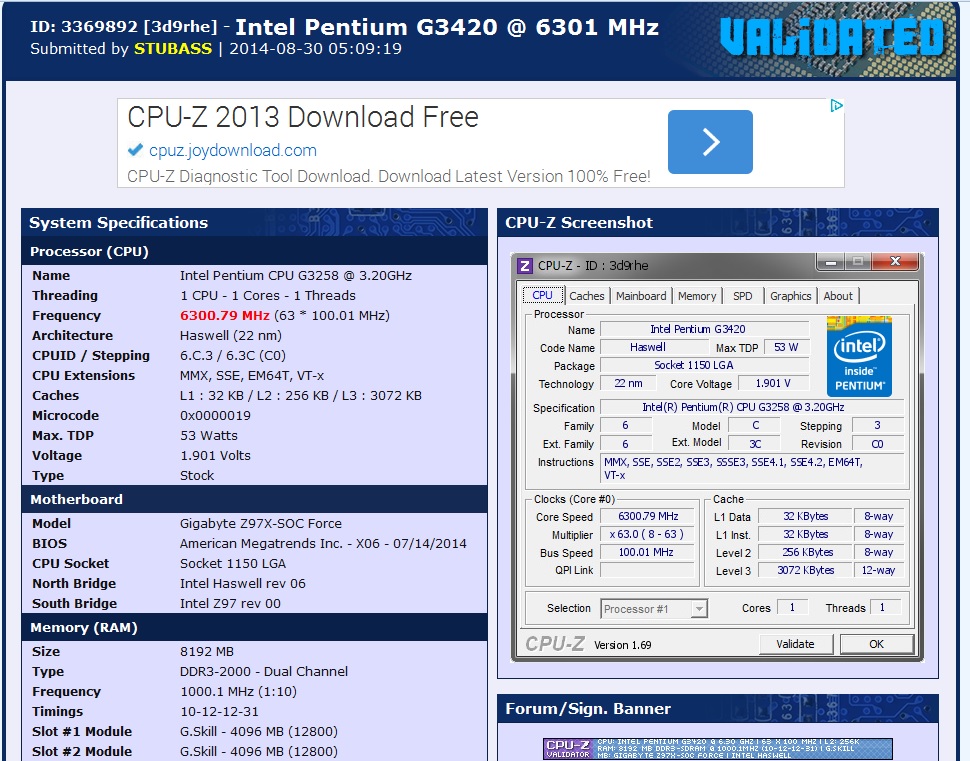Screen dimensions: 970x761
Task: Open the Graphics tab
Action: (x=791, y=296)
